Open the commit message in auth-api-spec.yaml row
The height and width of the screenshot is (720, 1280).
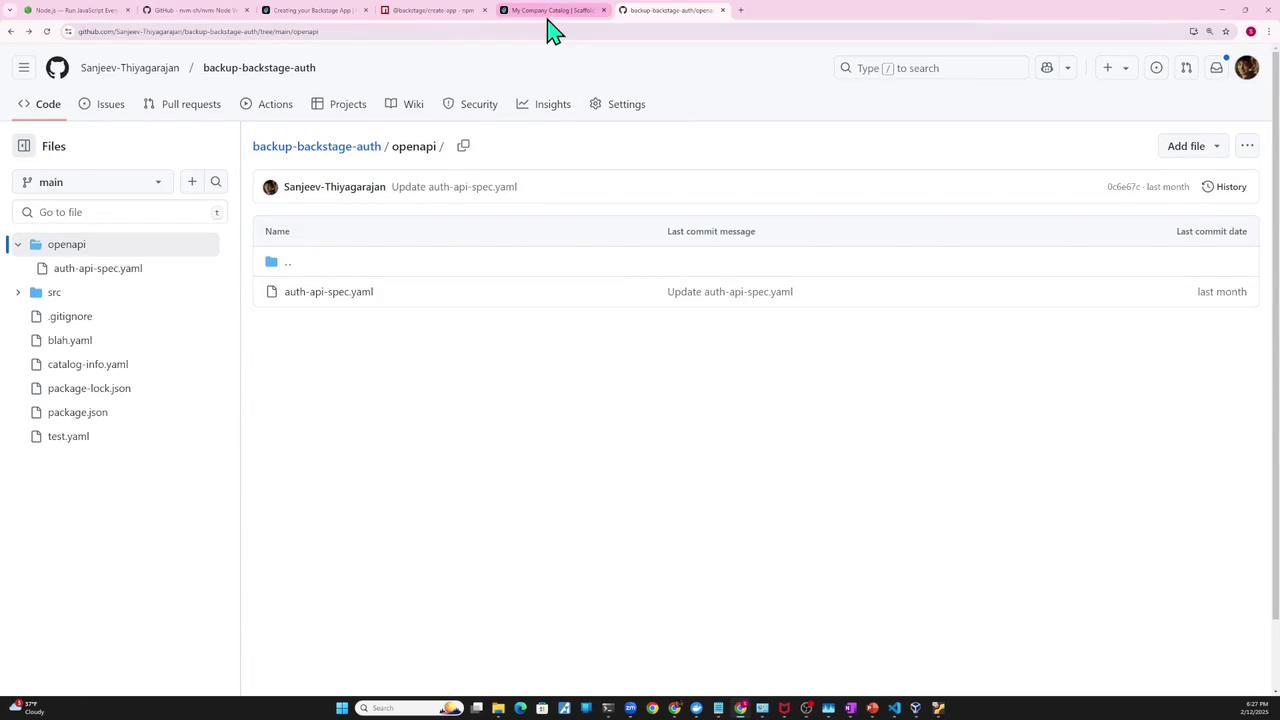pos(730,292)
